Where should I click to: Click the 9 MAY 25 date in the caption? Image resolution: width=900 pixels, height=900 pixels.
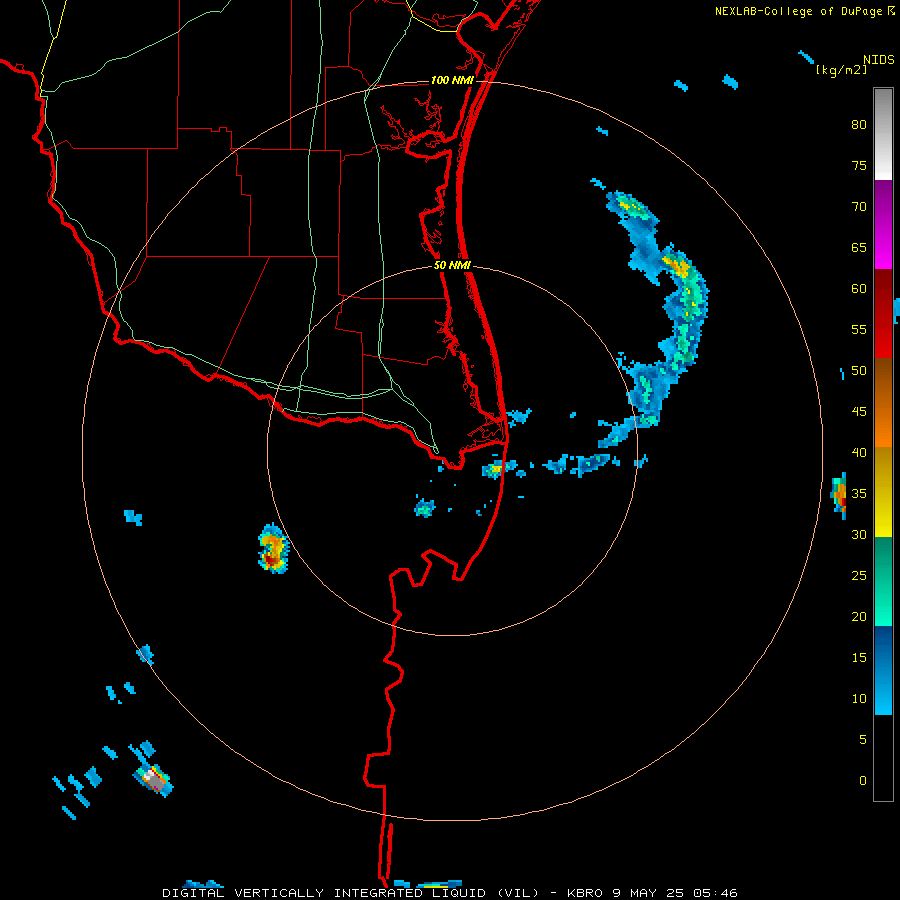click(649, 893)
